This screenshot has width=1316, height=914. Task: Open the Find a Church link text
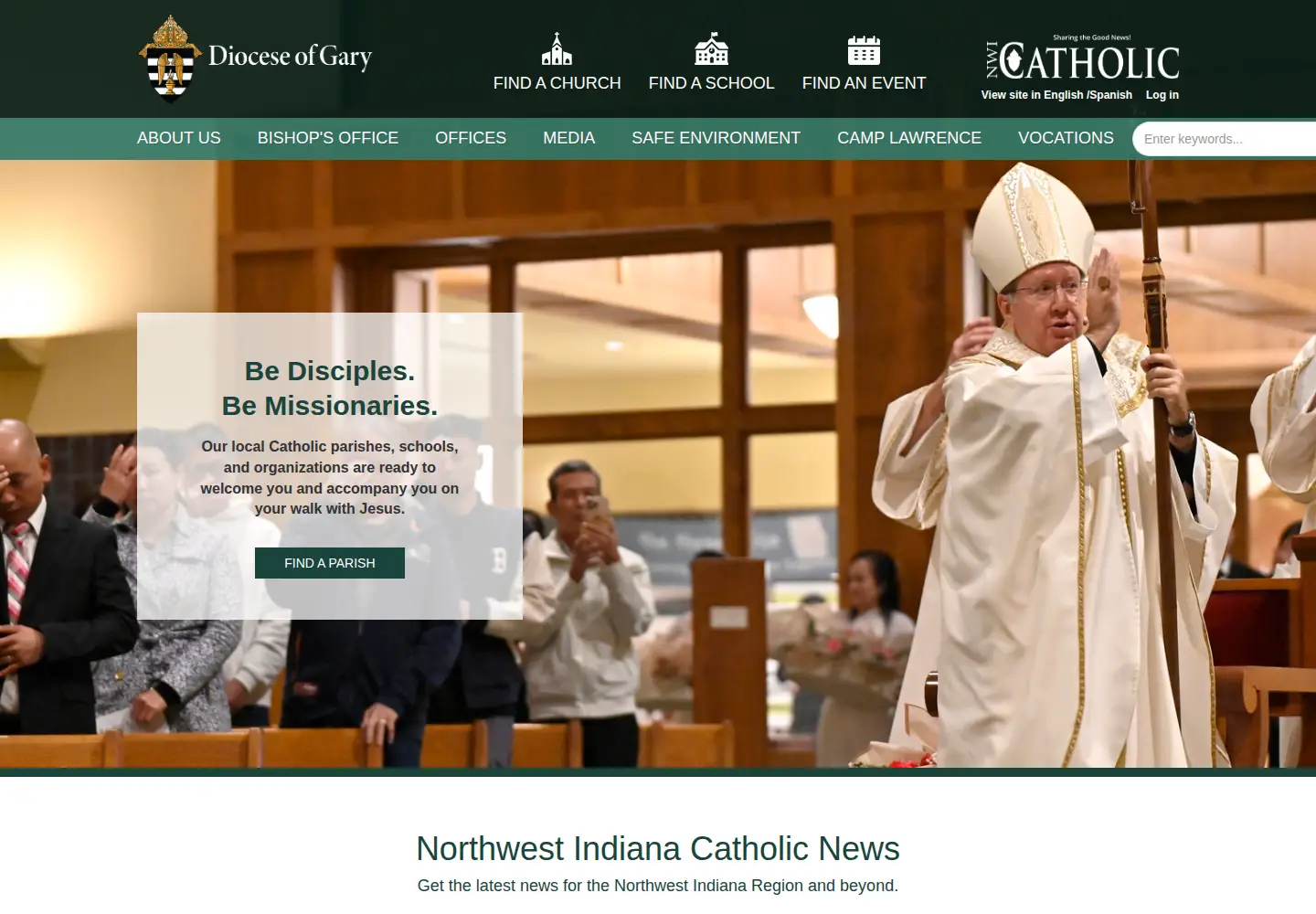[557, 83]
